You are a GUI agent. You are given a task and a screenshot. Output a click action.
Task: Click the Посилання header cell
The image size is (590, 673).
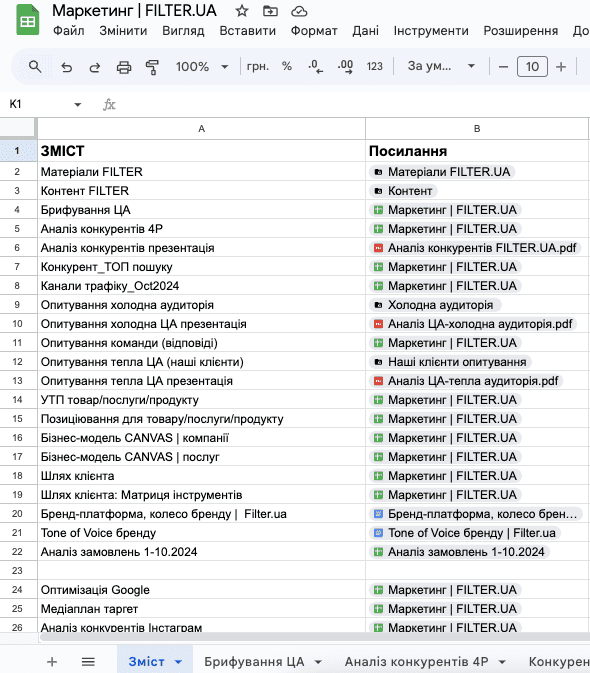tap(477, 151)
